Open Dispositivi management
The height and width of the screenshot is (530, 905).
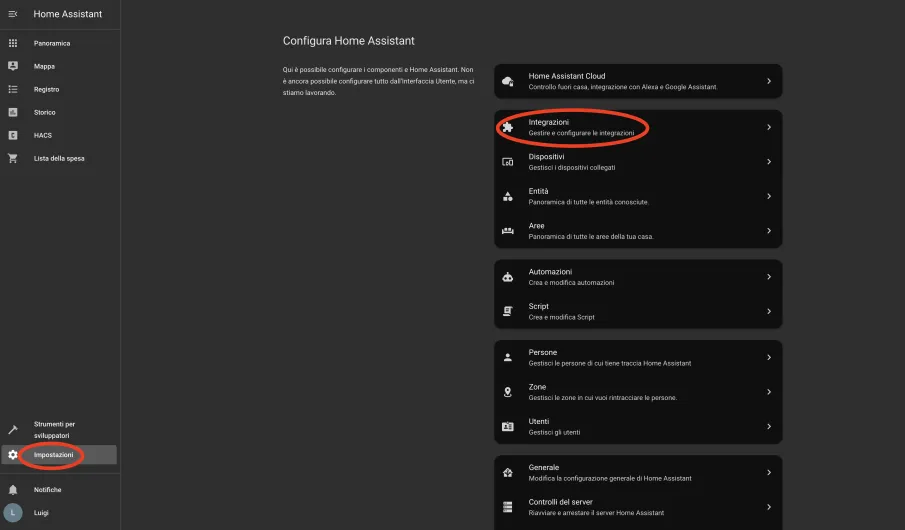point(638,162)
